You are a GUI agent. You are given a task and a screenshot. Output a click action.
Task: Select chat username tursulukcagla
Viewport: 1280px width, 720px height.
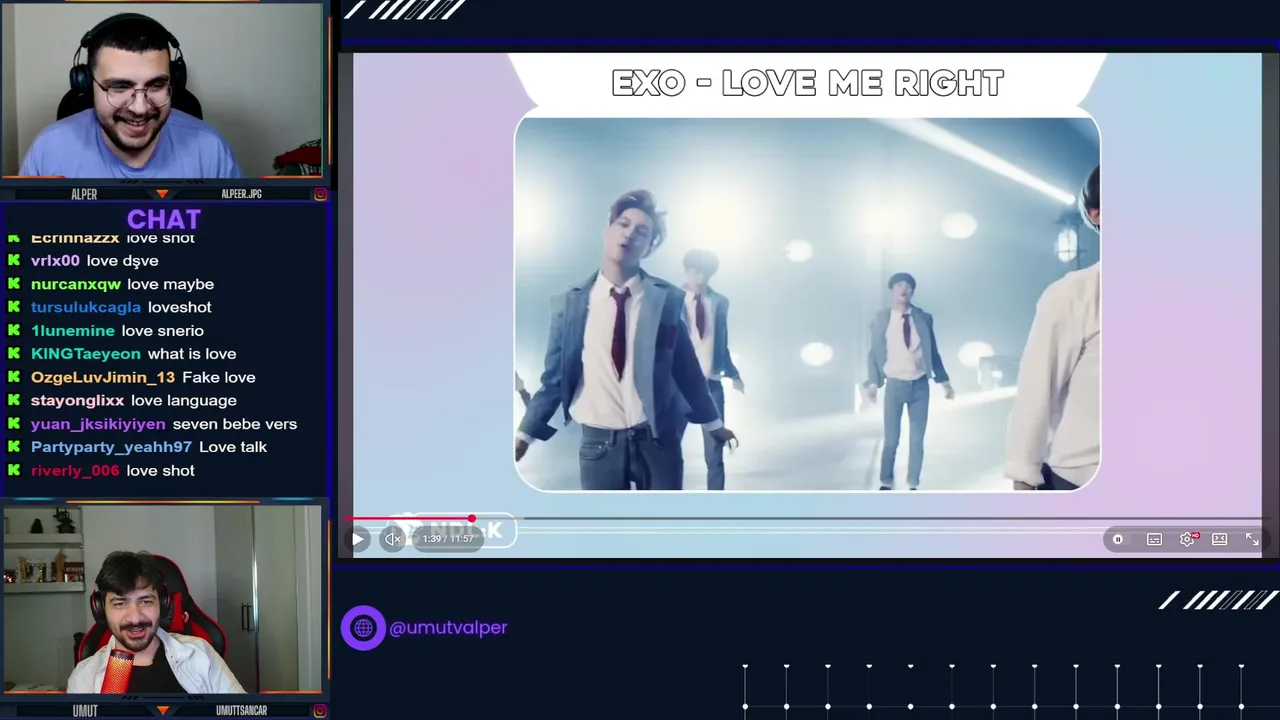pyautogui.click(x=86, y=307)
